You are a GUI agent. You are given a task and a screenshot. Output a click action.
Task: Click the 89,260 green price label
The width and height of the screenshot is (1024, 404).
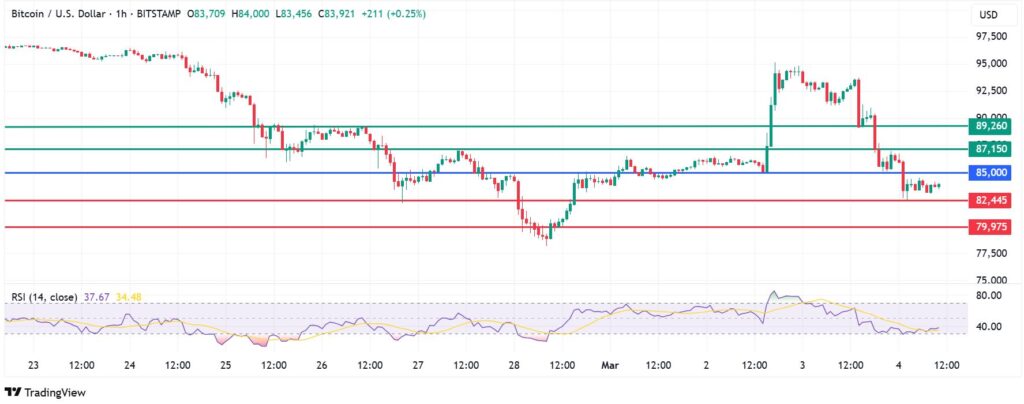tap(991, 126)
